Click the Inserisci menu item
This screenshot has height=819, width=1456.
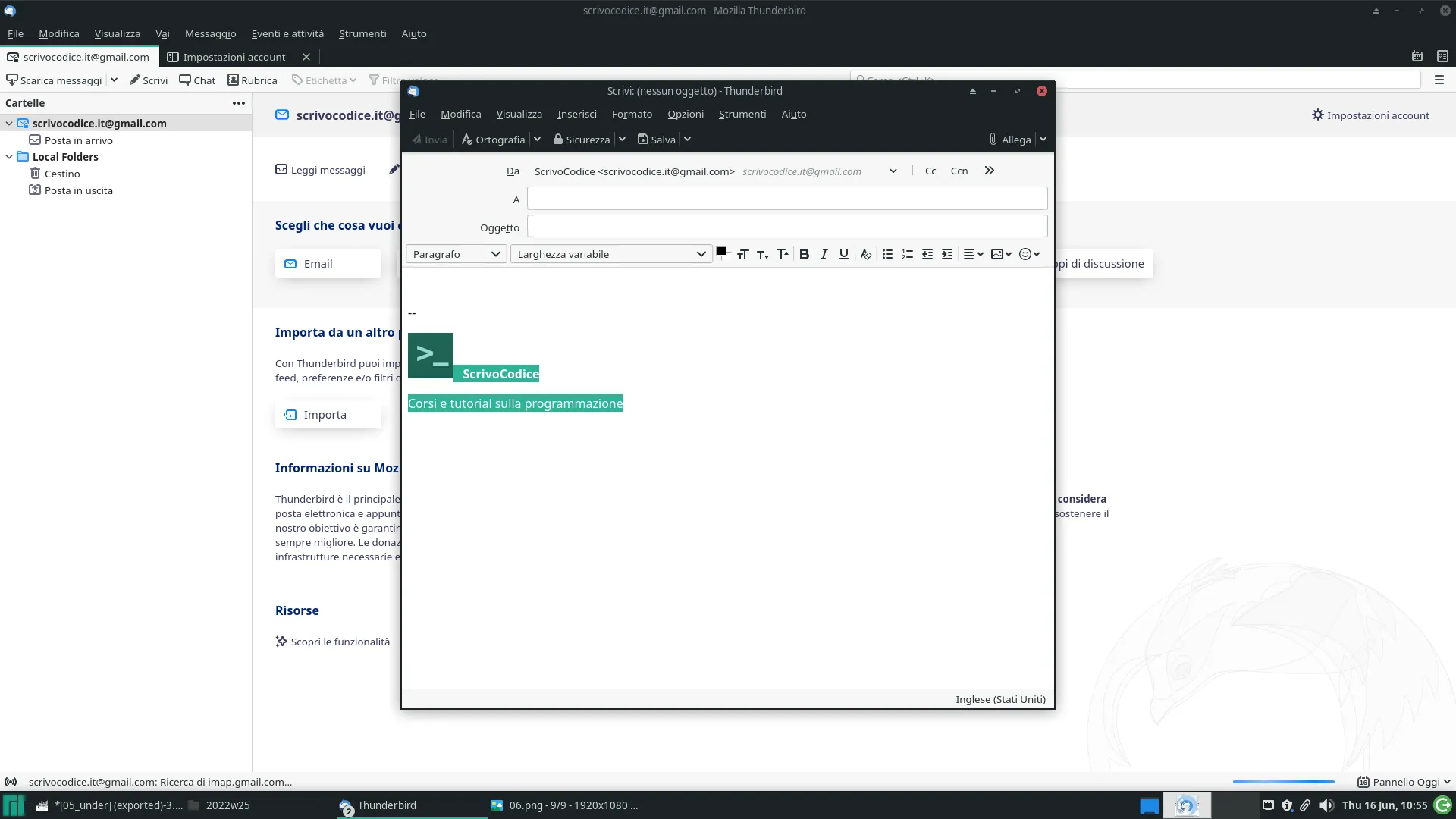pyautogui.click(x=577, y=113)
